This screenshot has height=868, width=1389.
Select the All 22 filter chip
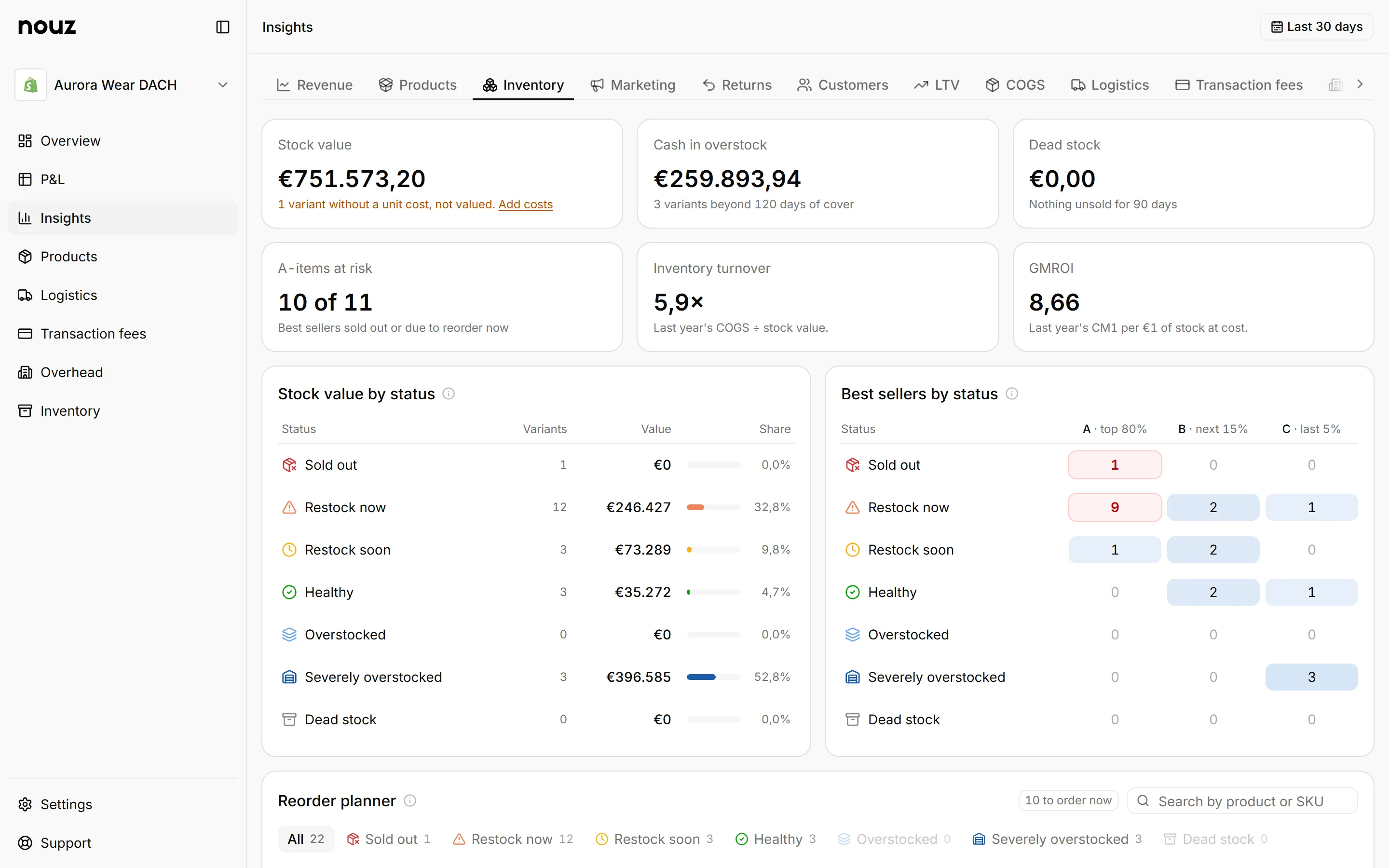(306, 839)
